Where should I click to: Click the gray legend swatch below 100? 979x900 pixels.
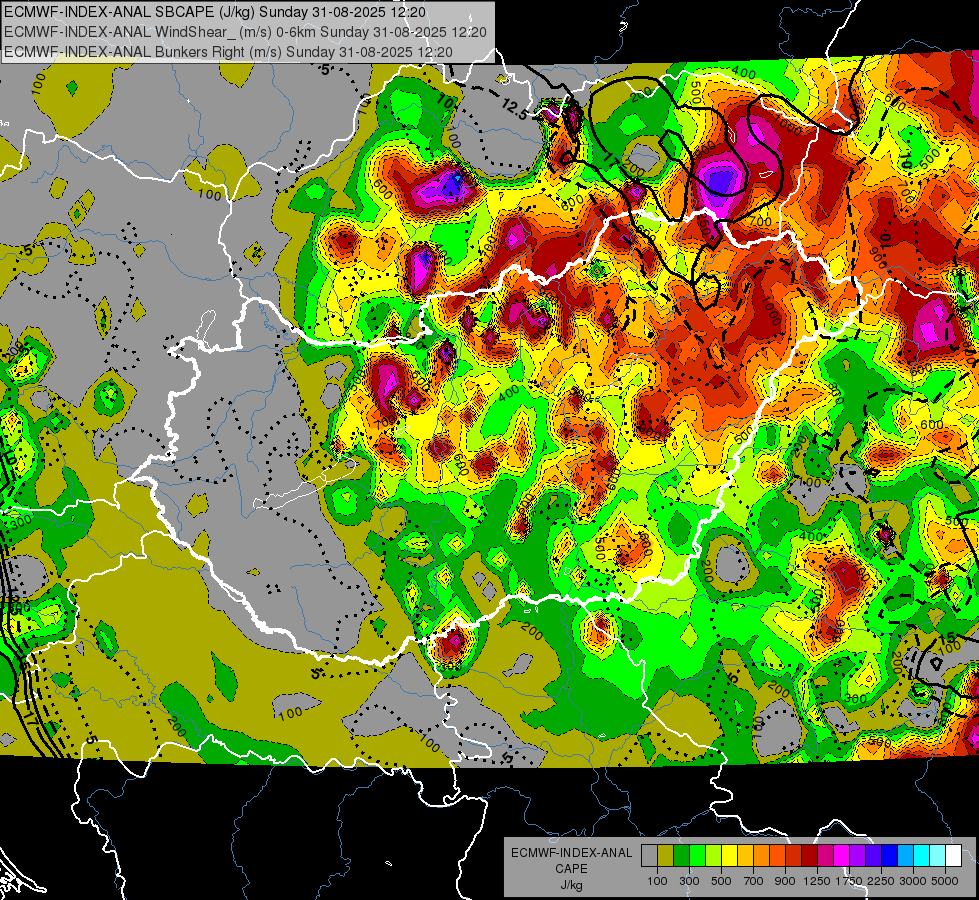coord(649,856)
